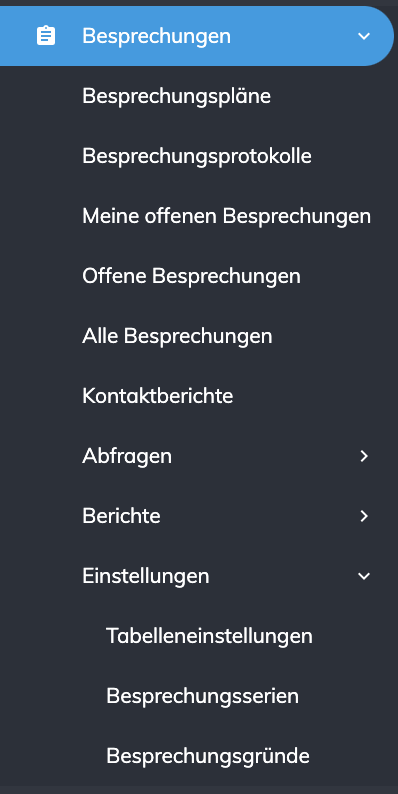The width and height of the screenshot is (398, 794).
Task: Show Alle Besprechungen list
Action: tap(177, 336)
